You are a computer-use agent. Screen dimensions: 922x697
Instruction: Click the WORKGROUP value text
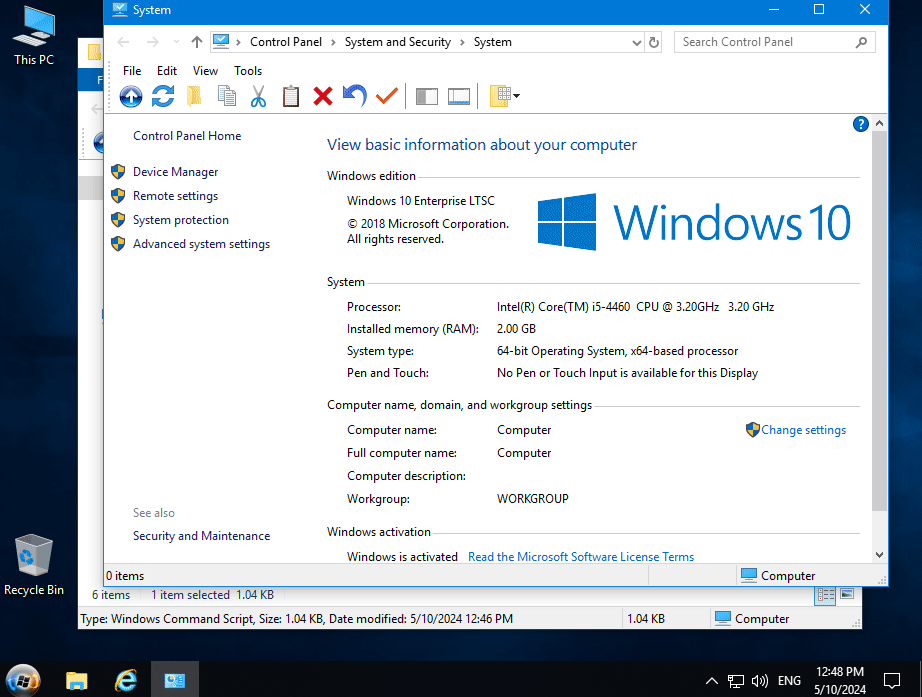pyautogui.click(x=533, y=499)
